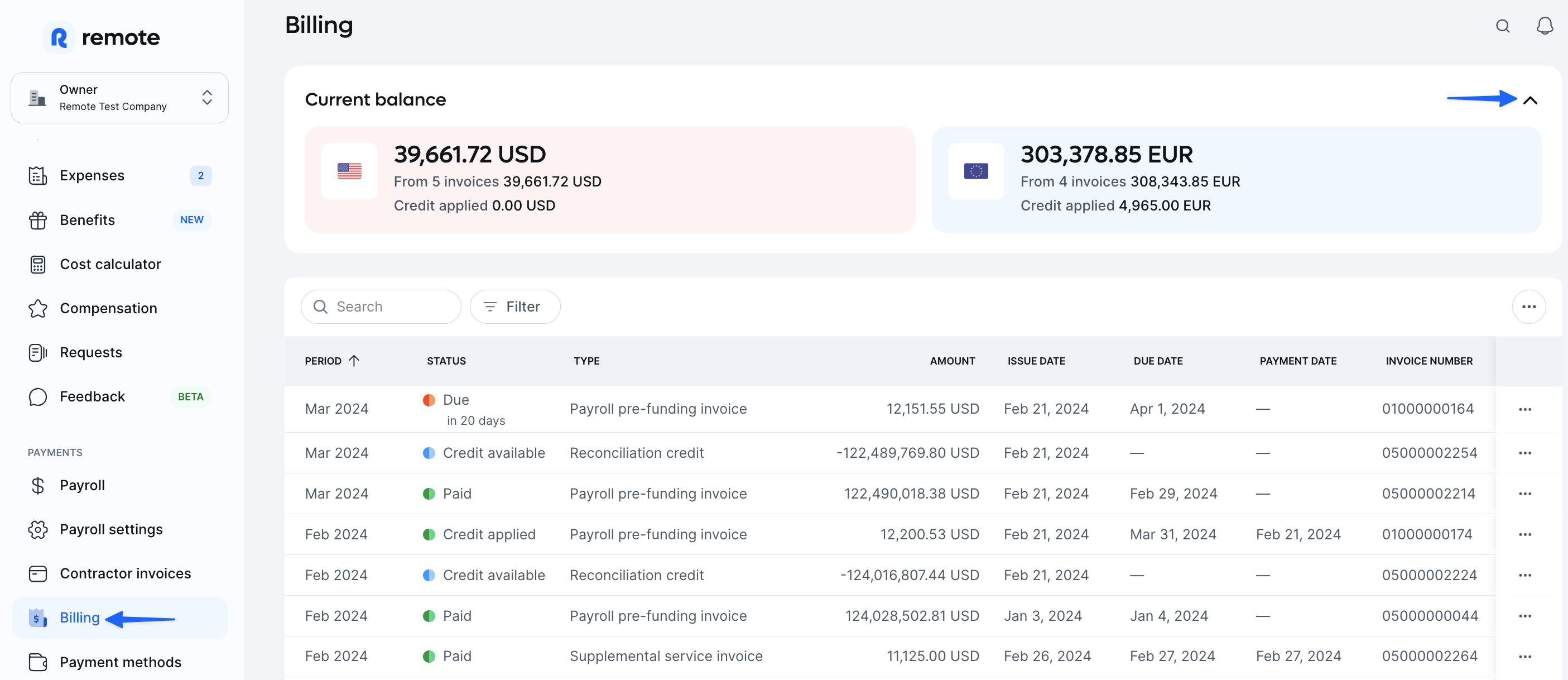Viewport: 1568px width, 680px height.
Task: Select the Due status indicator for Mar 2024
Action: click(430, 399)
